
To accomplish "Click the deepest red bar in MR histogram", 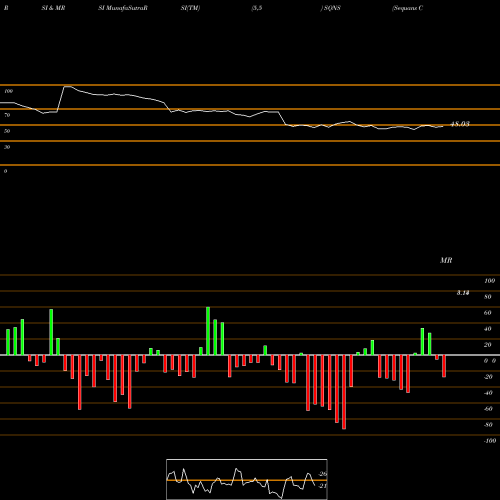I will [344, 392].
